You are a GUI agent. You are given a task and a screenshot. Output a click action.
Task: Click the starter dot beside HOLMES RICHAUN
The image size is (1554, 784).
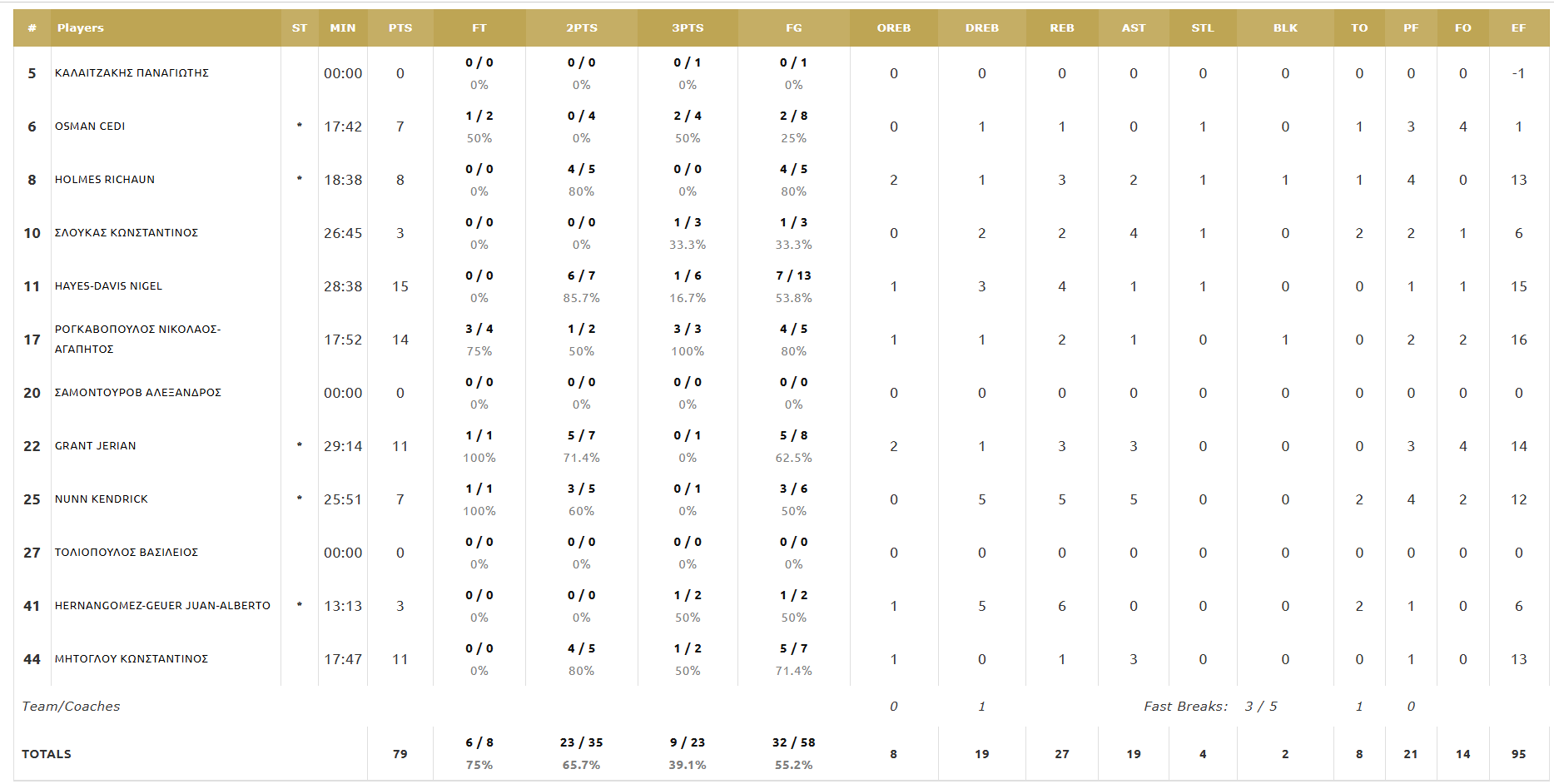click(x=300, y=179)
